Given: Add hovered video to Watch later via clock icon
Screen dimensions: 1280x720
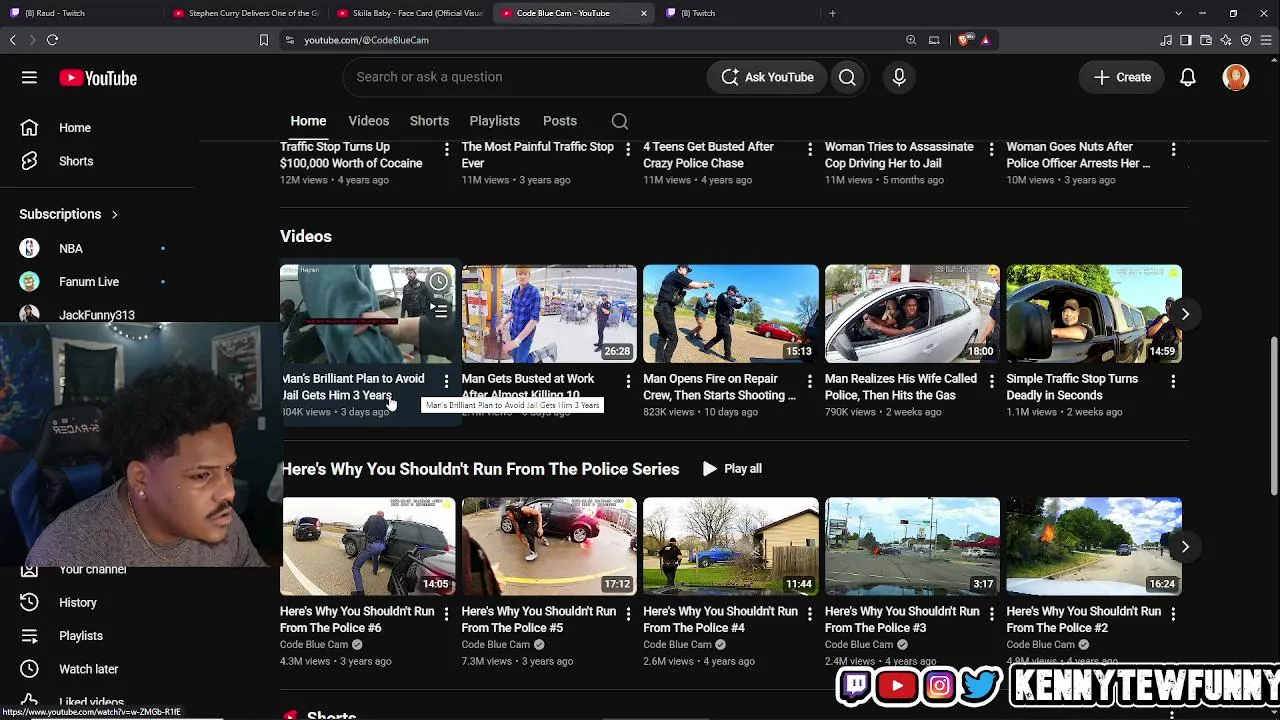Looking at the screenshot, I should (439, 282).
